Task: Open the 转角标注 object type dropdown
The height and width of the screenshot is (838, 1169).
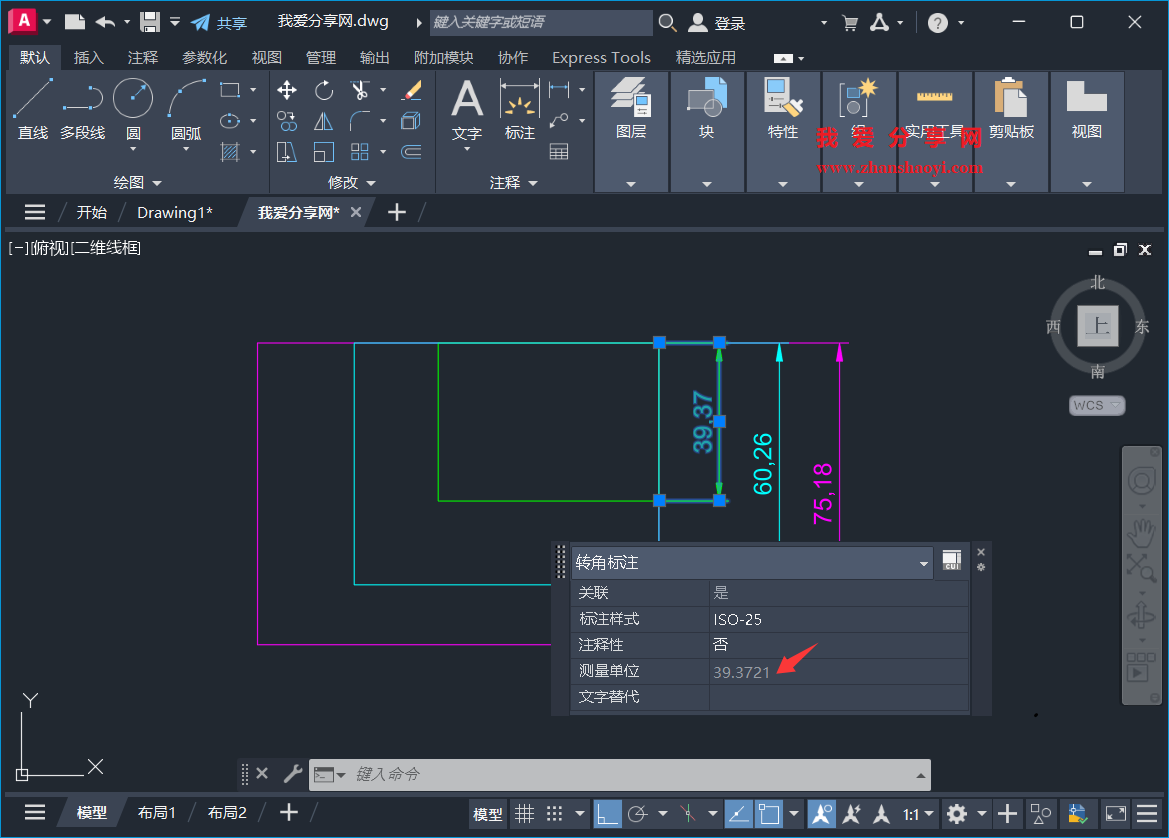Action: coord(924,563)
